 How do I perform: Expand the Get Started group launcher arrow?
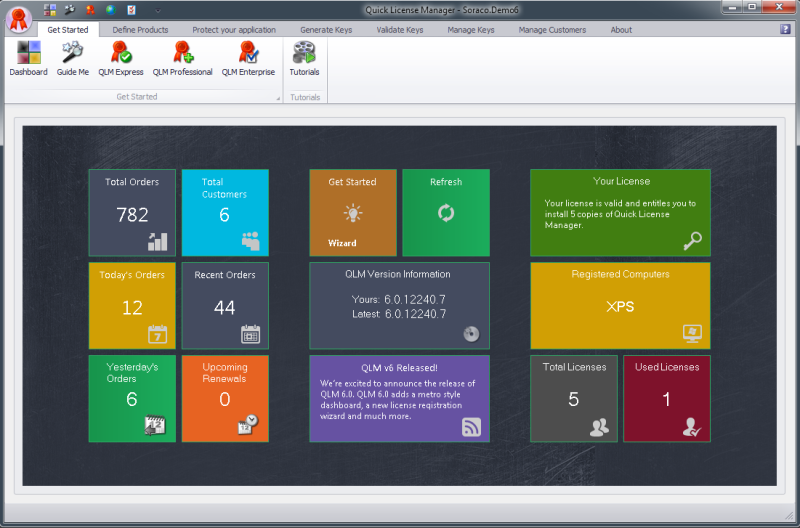(278, 98)
